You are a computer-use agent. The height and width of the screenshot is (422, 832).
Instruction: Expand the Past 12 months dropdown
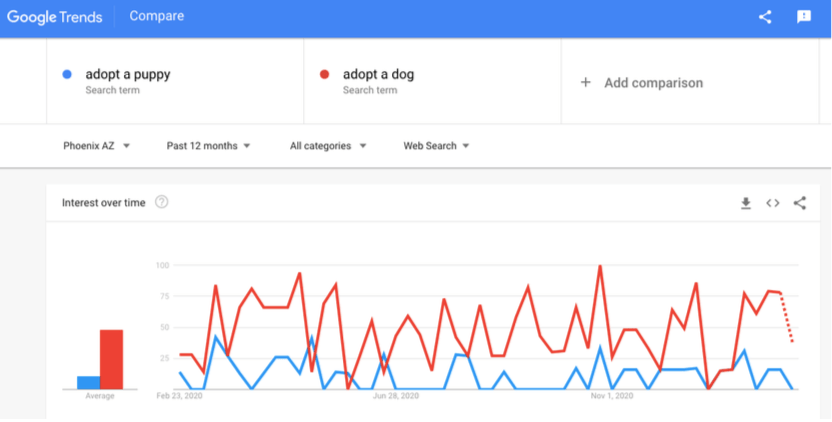click(x=208, y=146)
